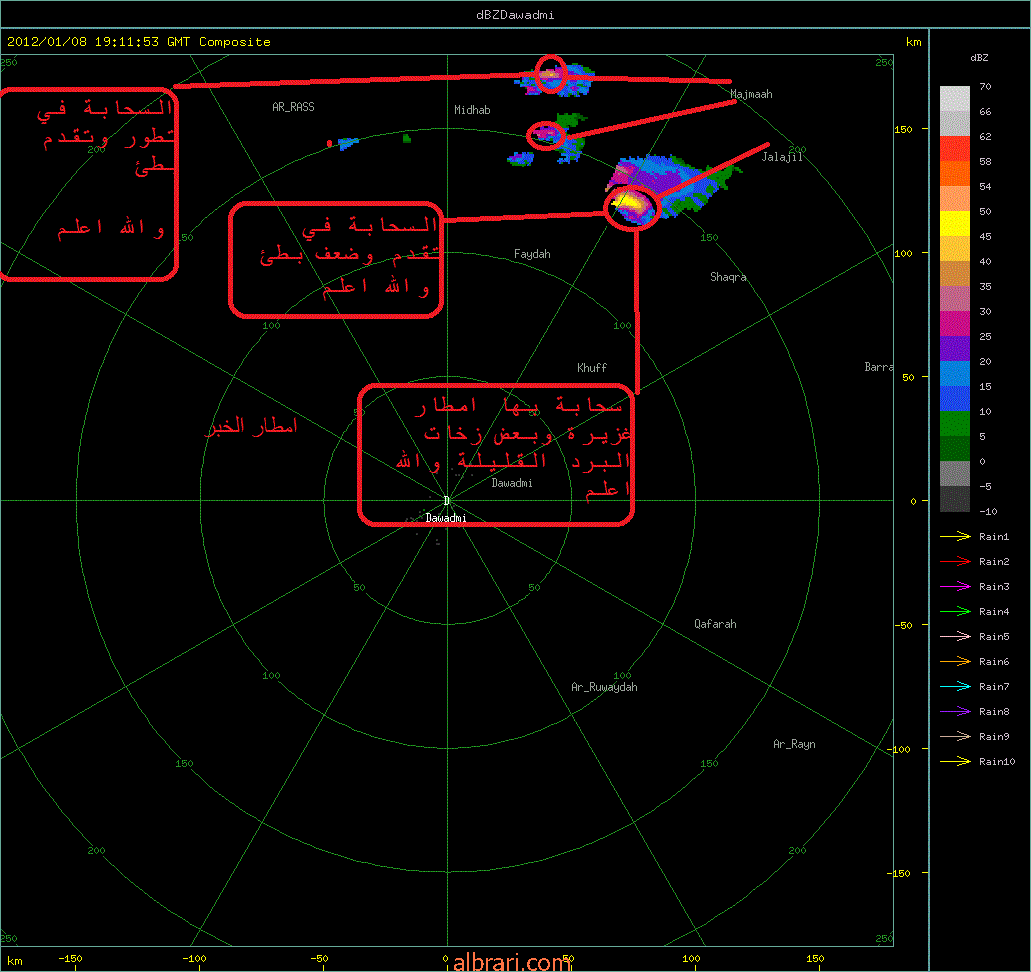Click the Rain9 arrow in the legend
Image resolution: width=1031 pixels, height=972 pixels.
point(955,737)
